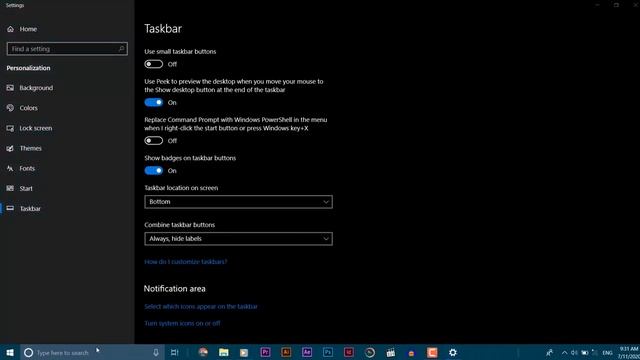Open Select which icons appear on taskbar
The image size is (640, 360).
tap(201, 306)
